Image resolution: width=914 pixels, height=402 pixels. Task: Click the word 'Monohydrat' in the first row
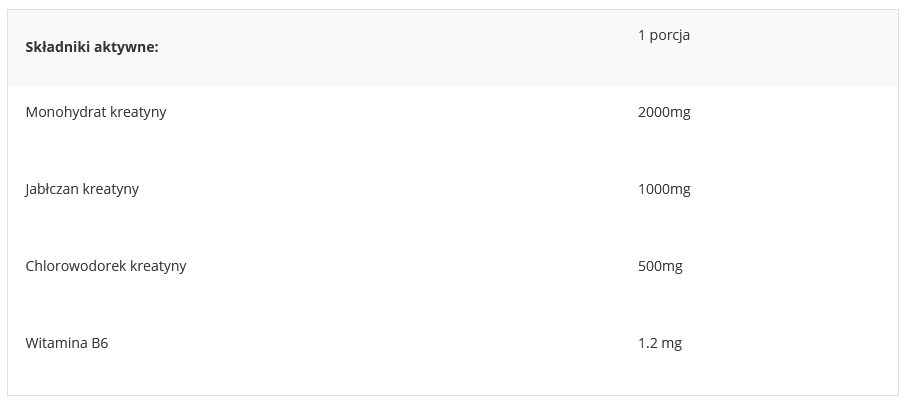coord(64,112)
